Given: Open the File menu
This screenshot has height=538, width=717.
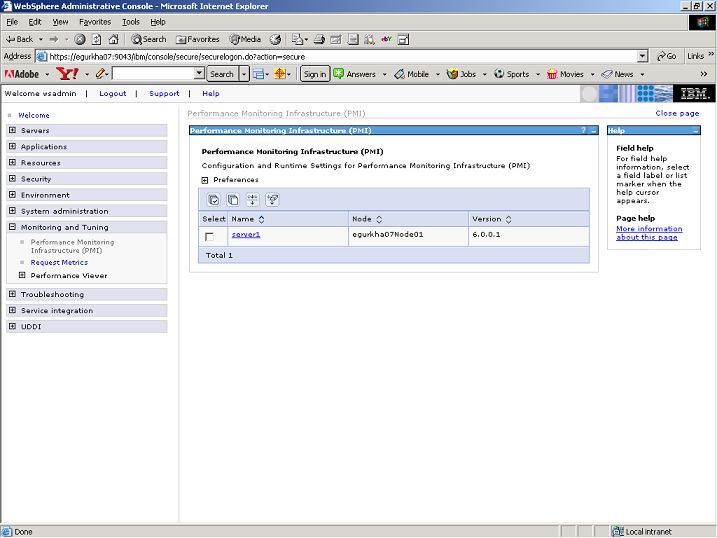Looking at the screenshot, I should pos(12,22).
